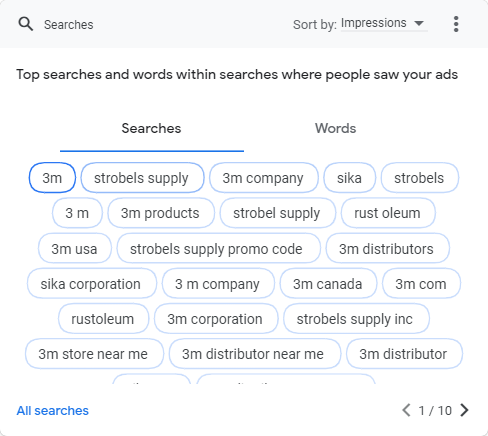Choose "3m distributor near me" chip
This screenshot has width=488, height=436.
pyautogui.click(x=255, y=354)
